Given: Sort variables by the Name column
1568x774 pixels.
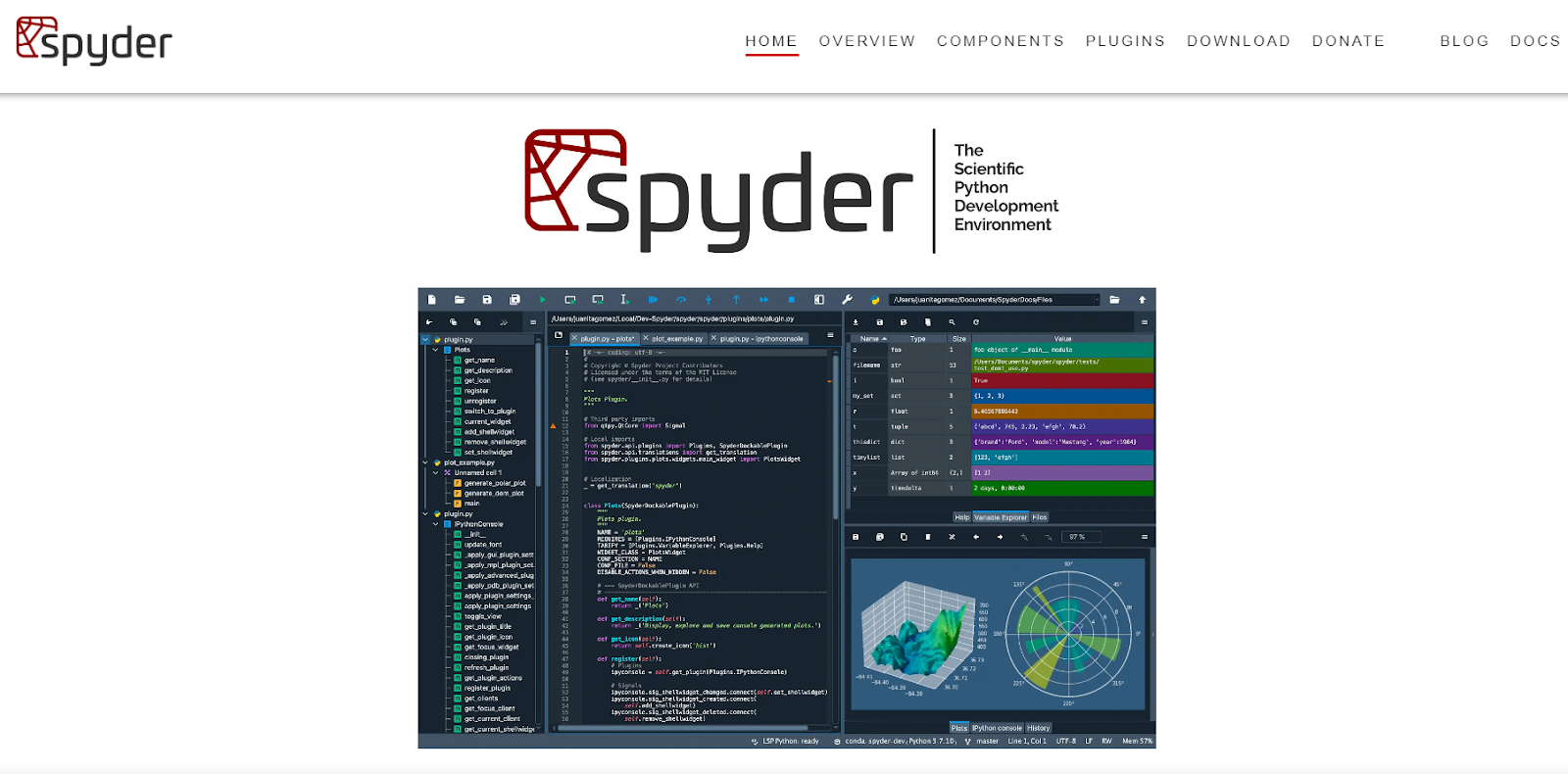Looking at the screenshot, I should (x=869, y=339).
